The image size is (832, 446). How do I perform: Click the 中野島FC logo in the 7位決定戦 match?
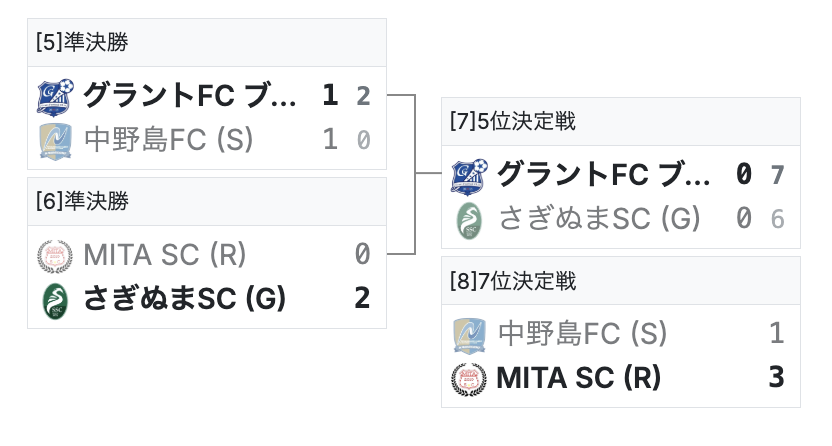click(468, 333)
